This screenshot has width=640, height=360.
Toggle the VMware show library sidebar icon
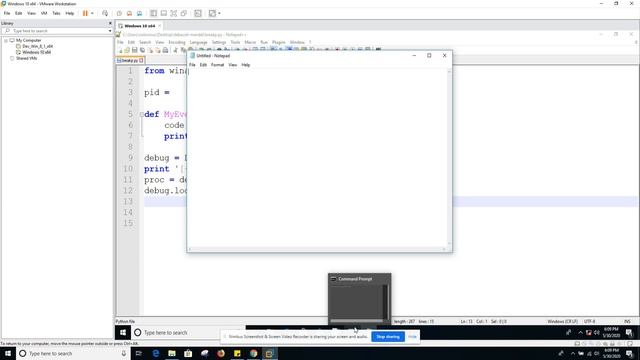[x=153, y=13]
